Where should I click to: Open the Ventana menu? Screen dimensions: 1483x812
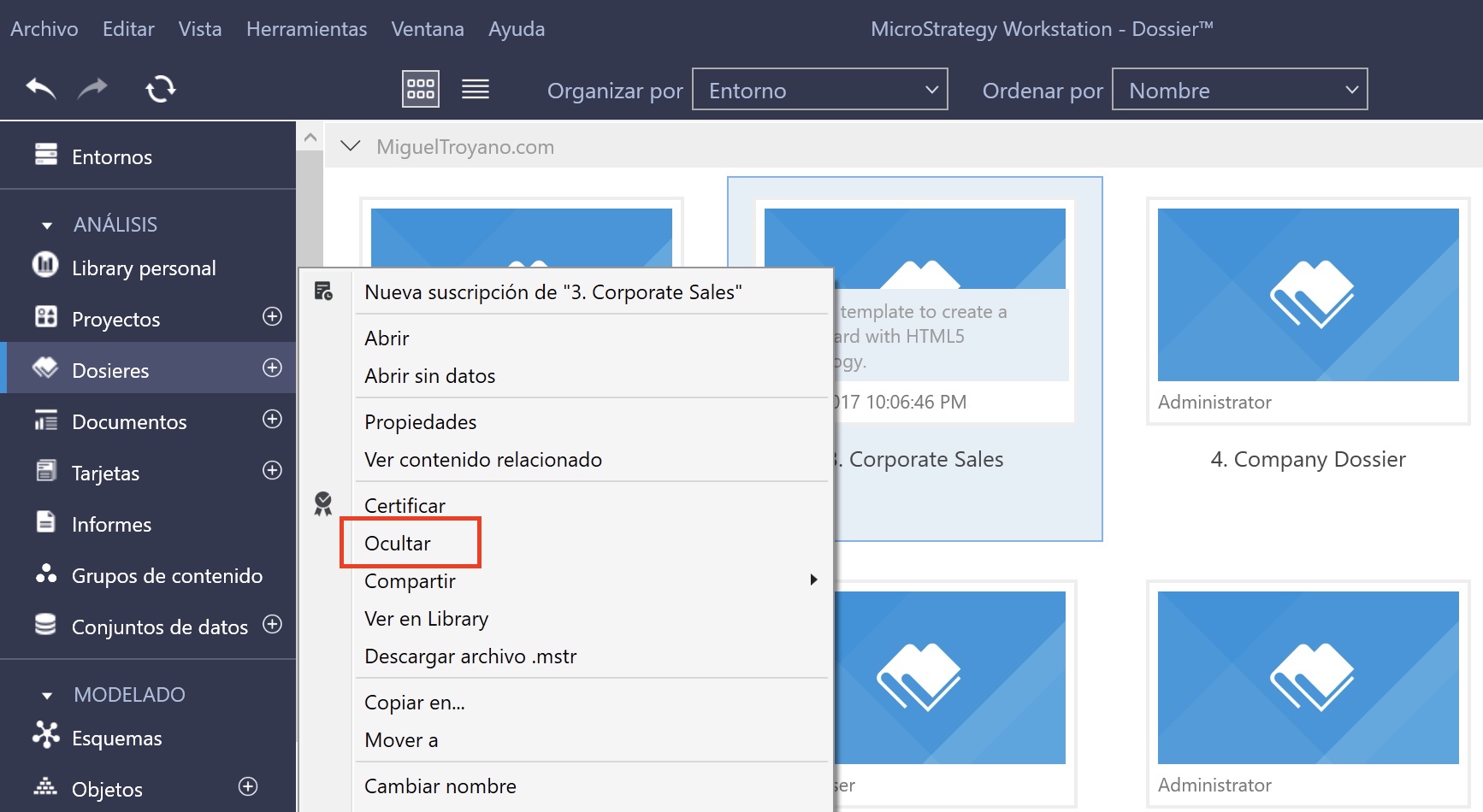(x=428, y=28)
